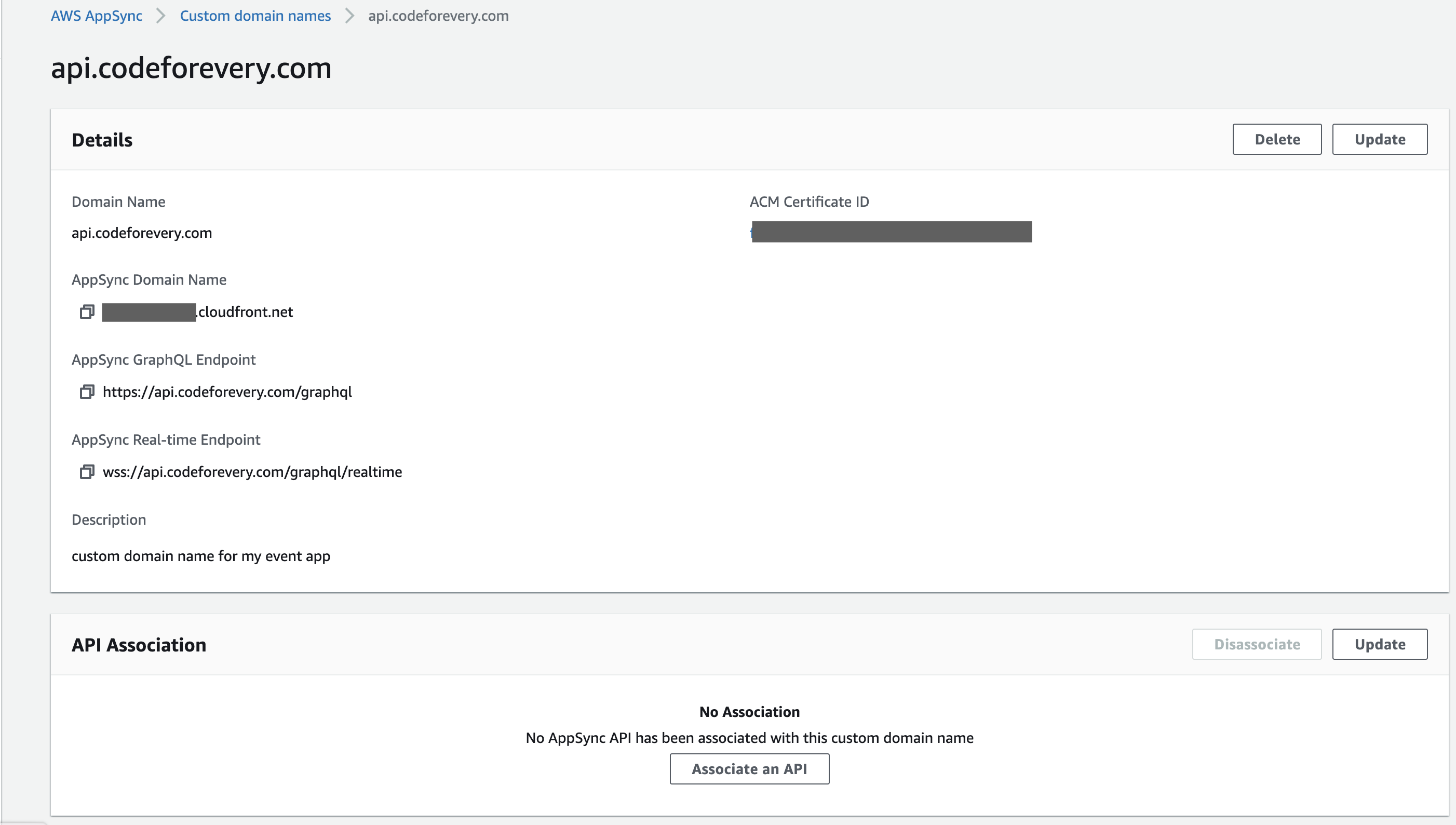
Task: Select description 'custom domain name for my event app'
Action: [200, 556]
